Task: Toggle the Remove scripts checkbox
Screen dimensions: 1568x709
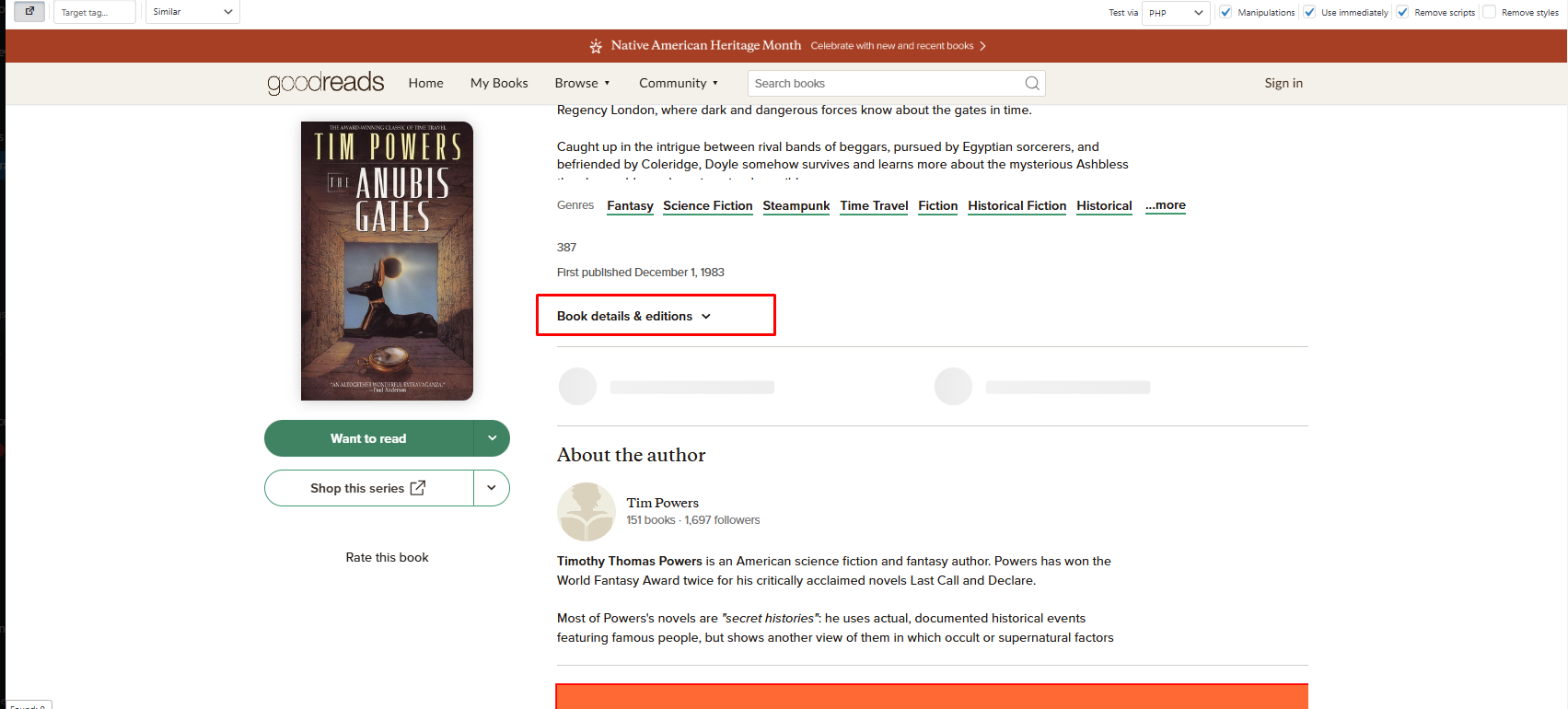Action: (1402, 12)
